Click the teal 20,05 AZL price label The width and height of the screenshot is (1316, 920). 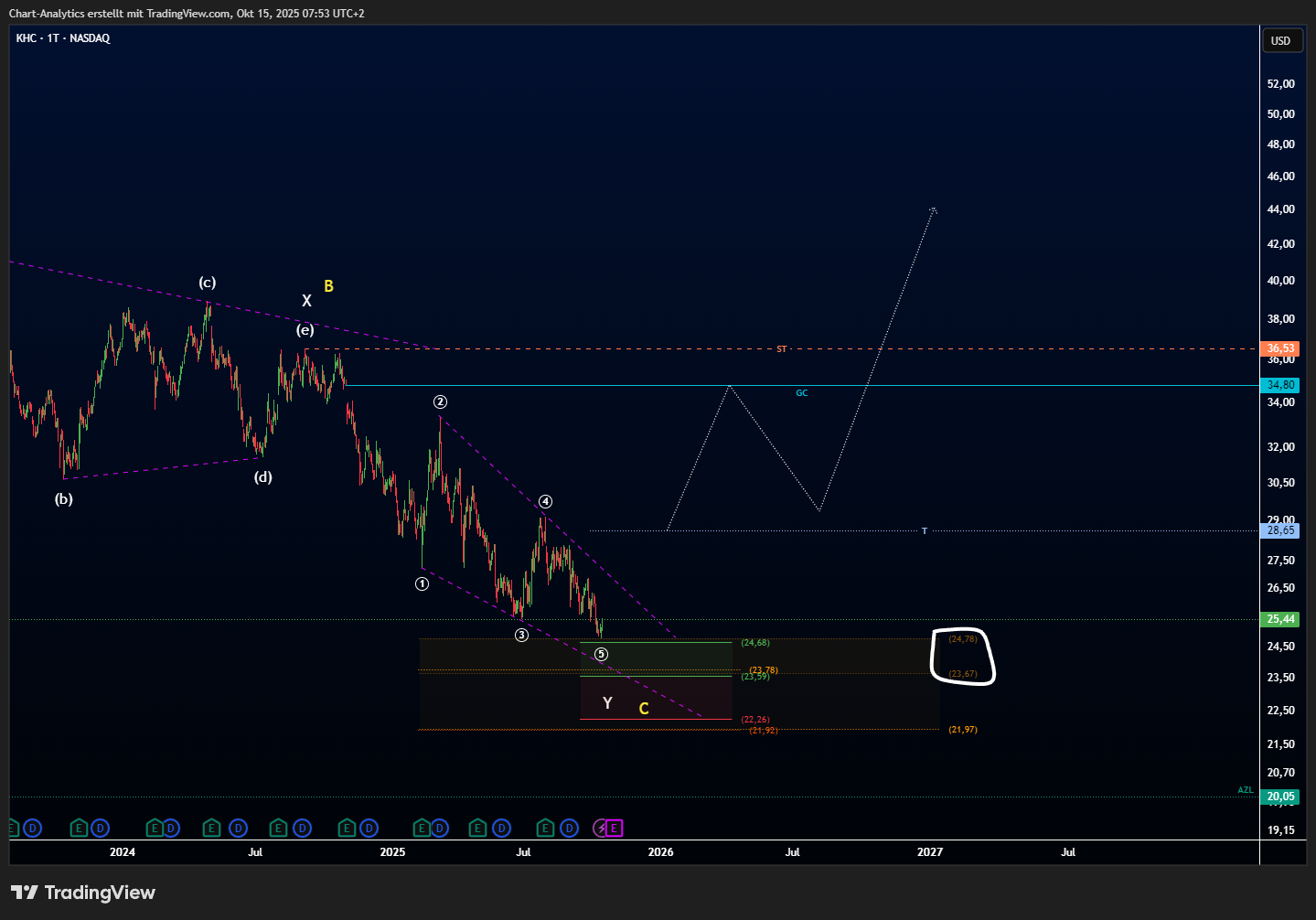tap(1280, 797)
